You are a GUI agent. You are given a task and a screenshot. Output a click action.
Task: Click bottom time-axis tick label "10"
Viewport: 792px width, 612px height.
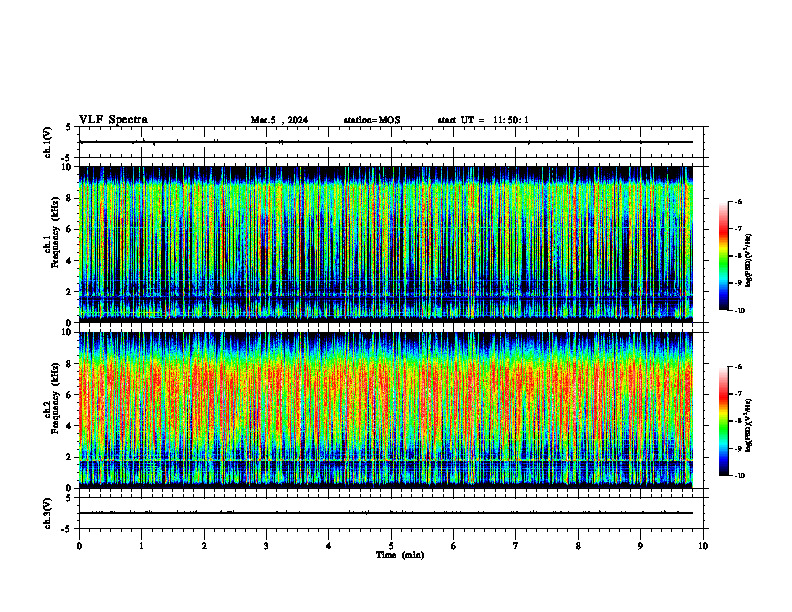pos(703,546)
